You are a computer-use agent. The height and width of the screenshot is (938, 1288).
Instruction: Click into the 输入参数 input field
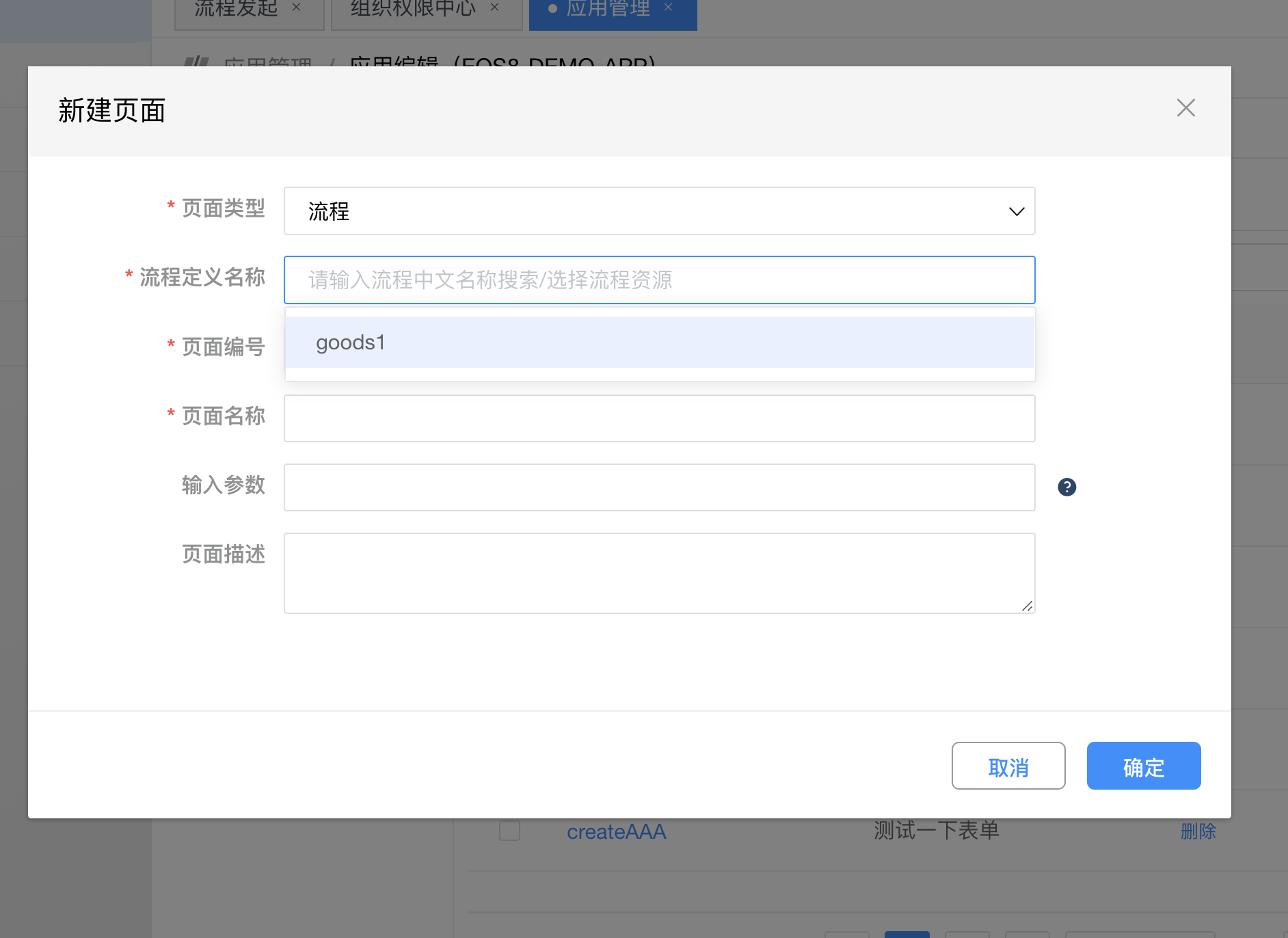[x=659, y=487]
